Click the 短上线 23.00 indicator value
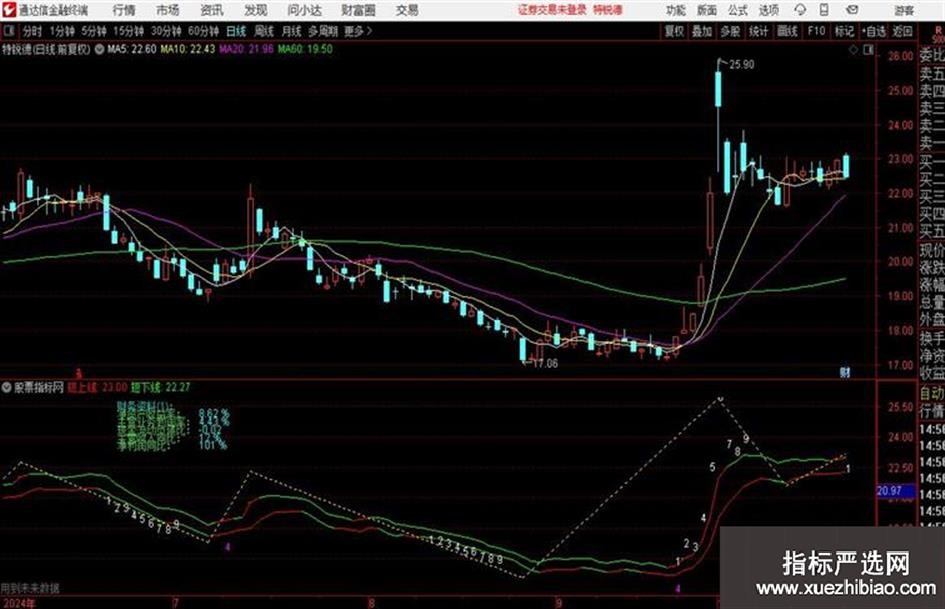Image resolution: width=945 pixels, height=609 pixels. point(97,387)
